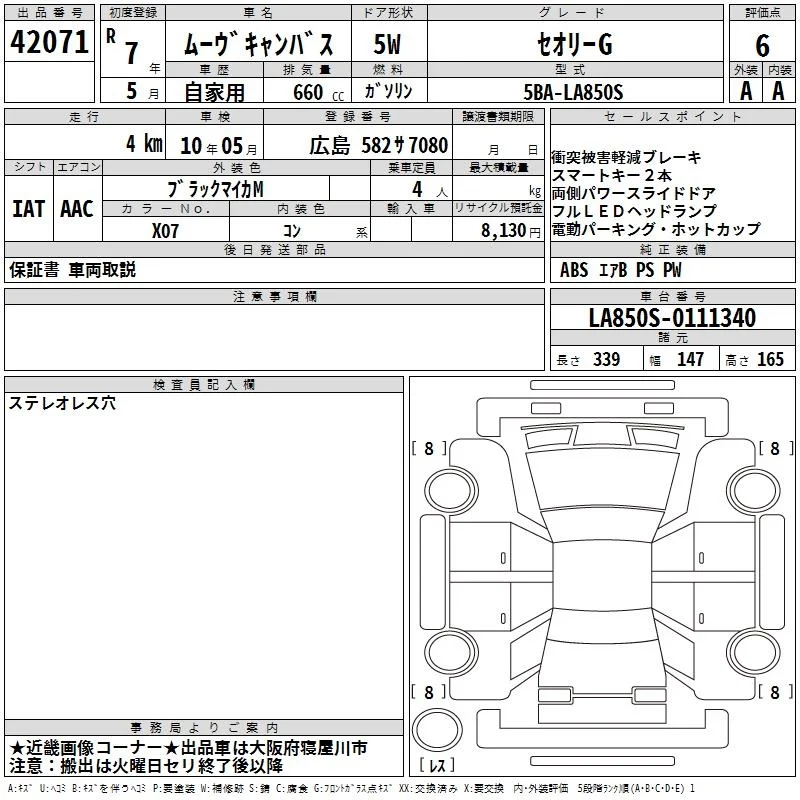Click fuel type ガソリン

(x=388, y=91)
